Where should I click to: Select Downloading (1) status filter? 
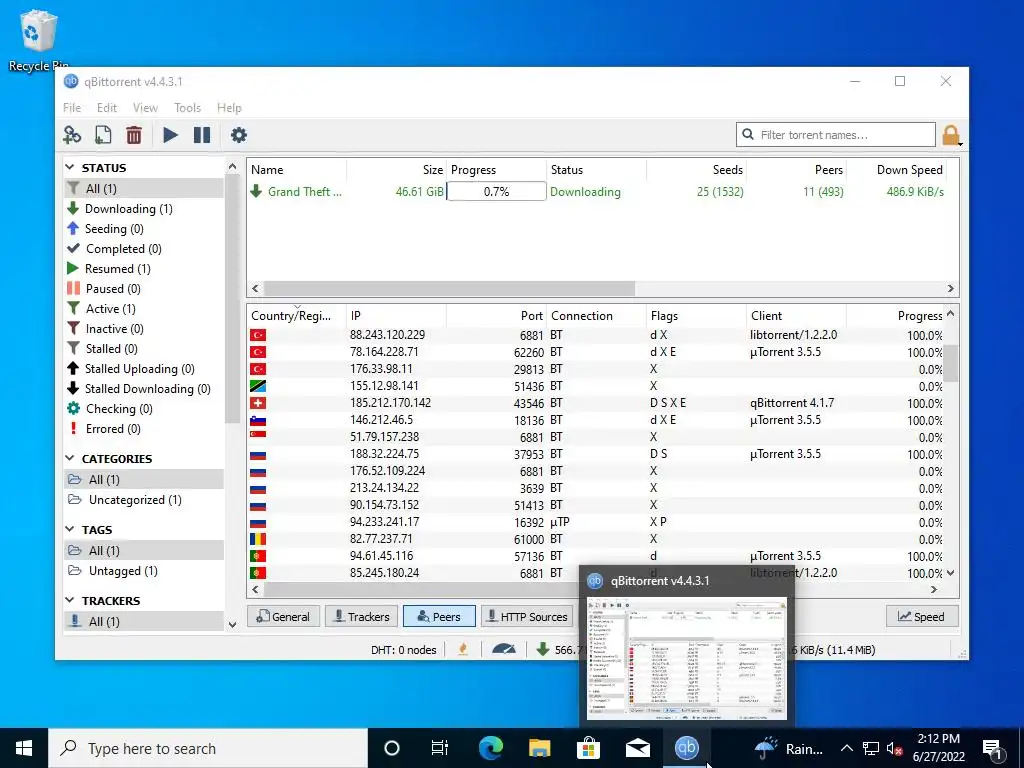pos(144,208)
